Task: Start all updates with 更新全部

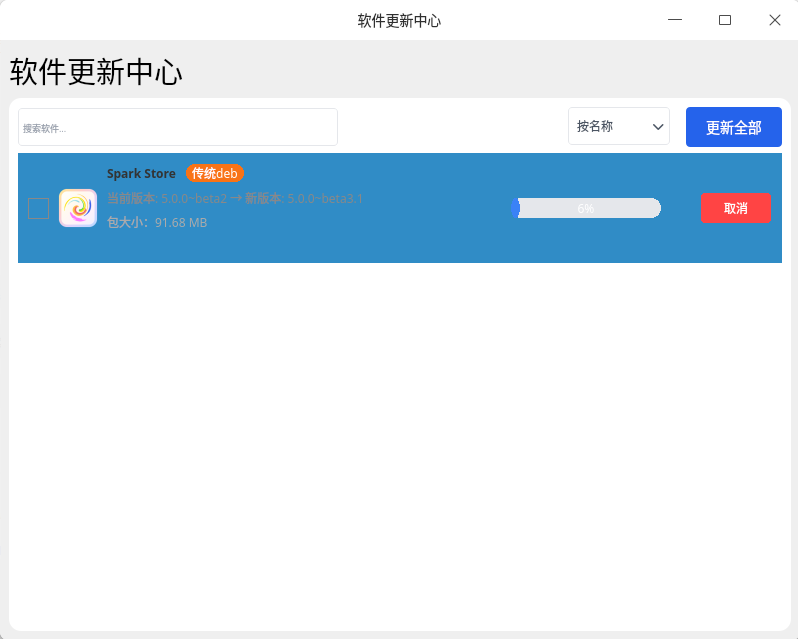Action: 734,127
